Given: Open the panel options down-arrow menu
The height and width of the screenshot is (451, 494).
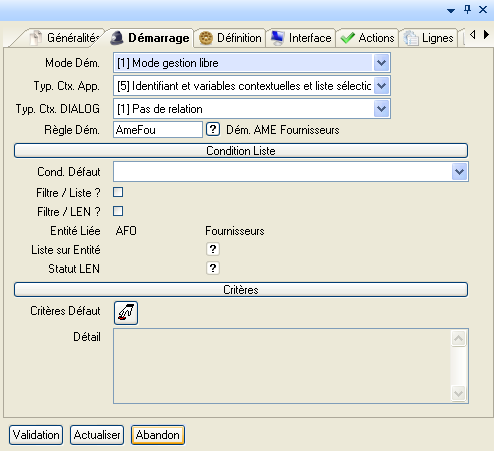Looking at the screenshot, I should coord(451,11).
